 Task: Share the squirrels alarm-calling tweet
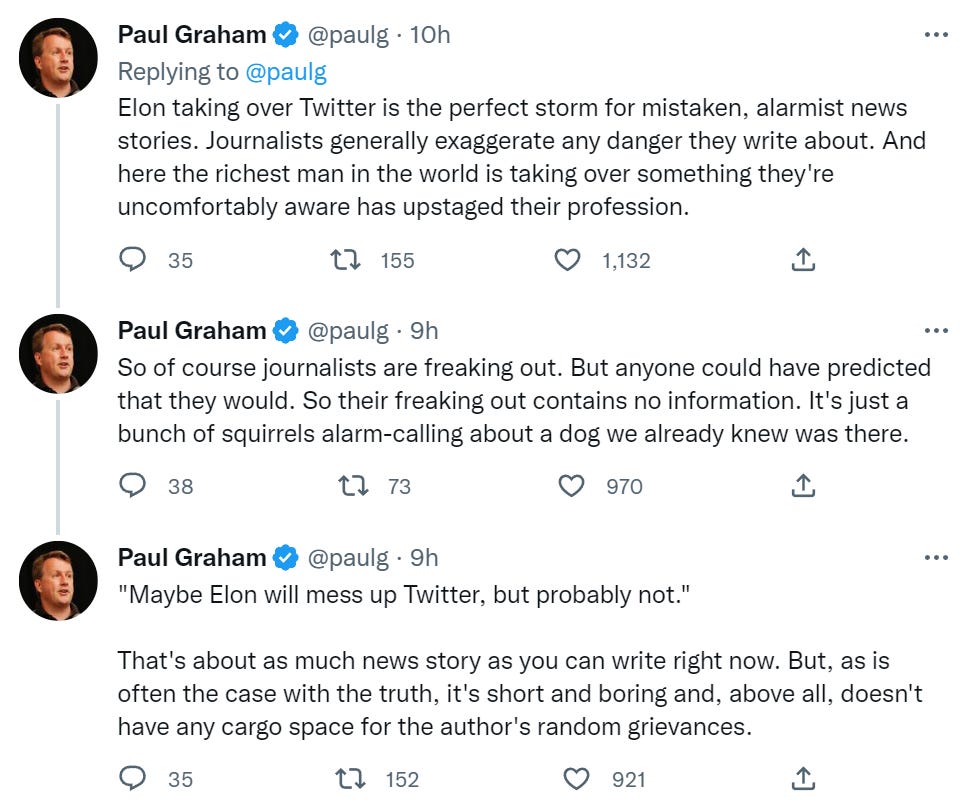[803, 486]
